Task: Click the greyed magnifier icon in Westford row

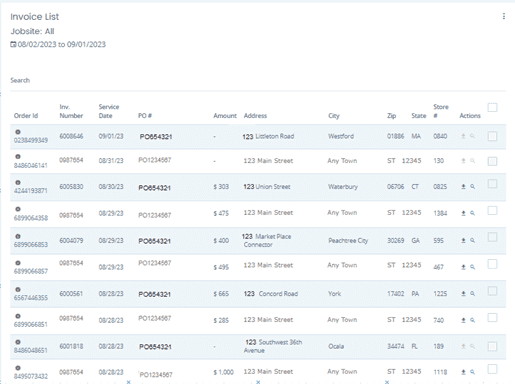Action: 472,136
